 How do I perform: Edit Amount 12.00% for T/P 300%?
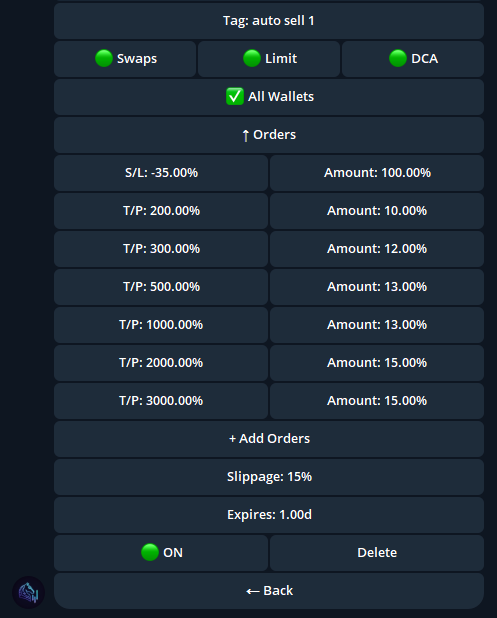[377, 249]
